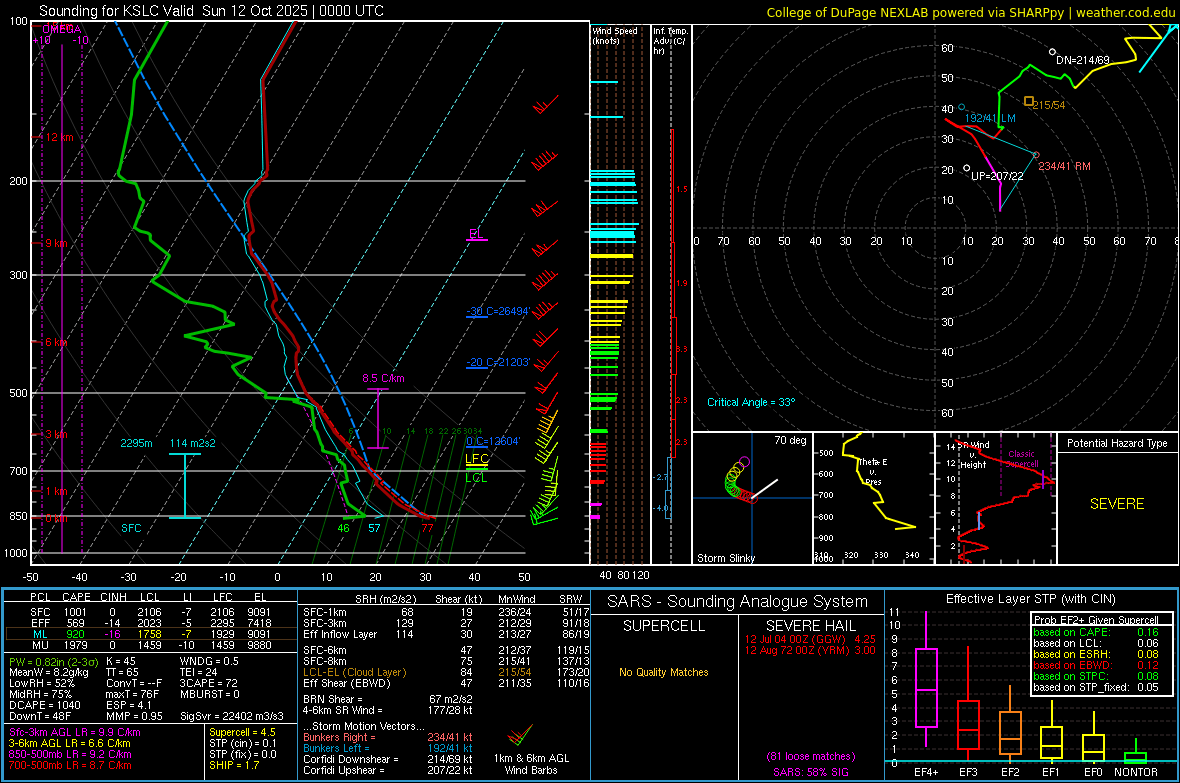Click the 'SFC-1km' kinematics row label
The height and width of the screenshot is (783, 1180).
pyautogui.click(x=325, y=612)
